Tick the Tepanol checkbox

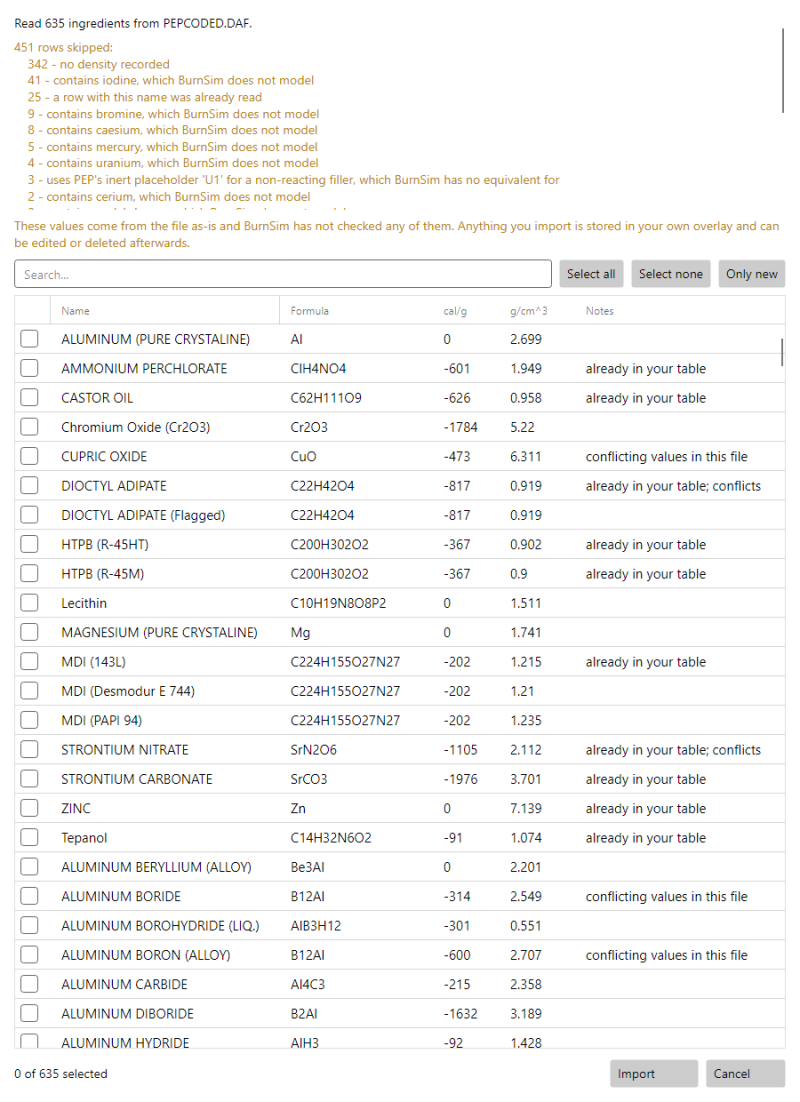29,838
